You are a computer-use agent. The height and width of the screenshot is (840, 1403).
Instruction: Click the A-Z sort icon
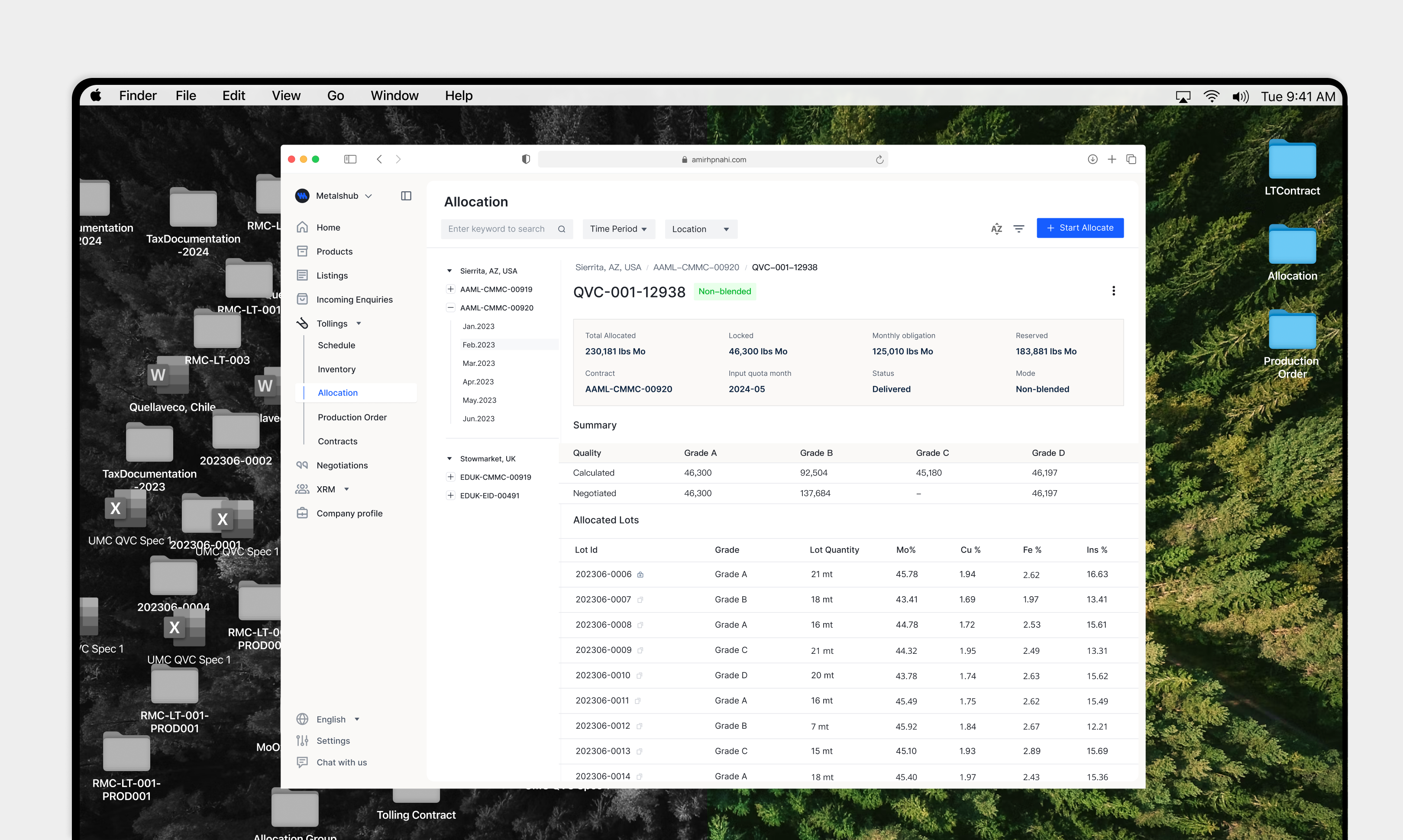tap(996, 229)
